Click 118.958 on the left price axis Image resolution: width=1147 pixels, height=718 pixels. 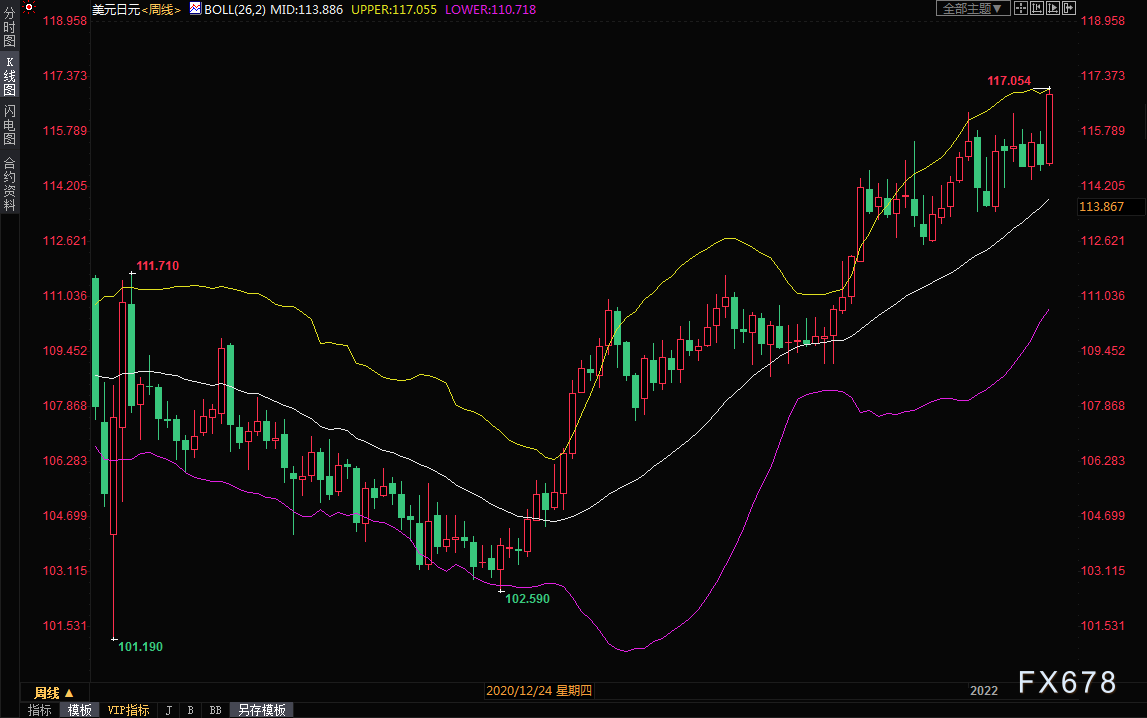(x=64, y=20)
